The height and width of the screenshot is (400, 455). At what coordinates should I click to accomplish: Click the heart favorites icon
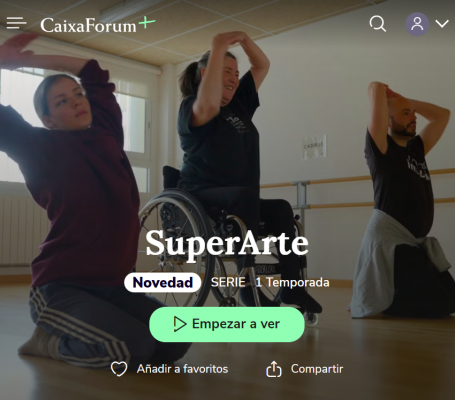[x=119, y=369]
